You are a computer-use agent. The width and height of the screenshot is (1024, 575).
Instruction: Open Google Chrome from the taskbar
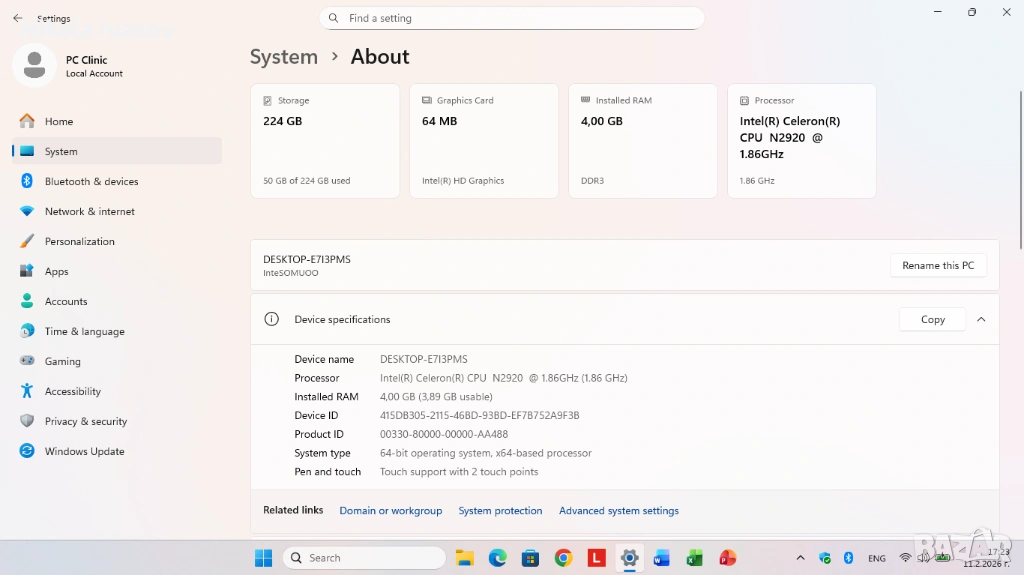click(x=563, y=558)
